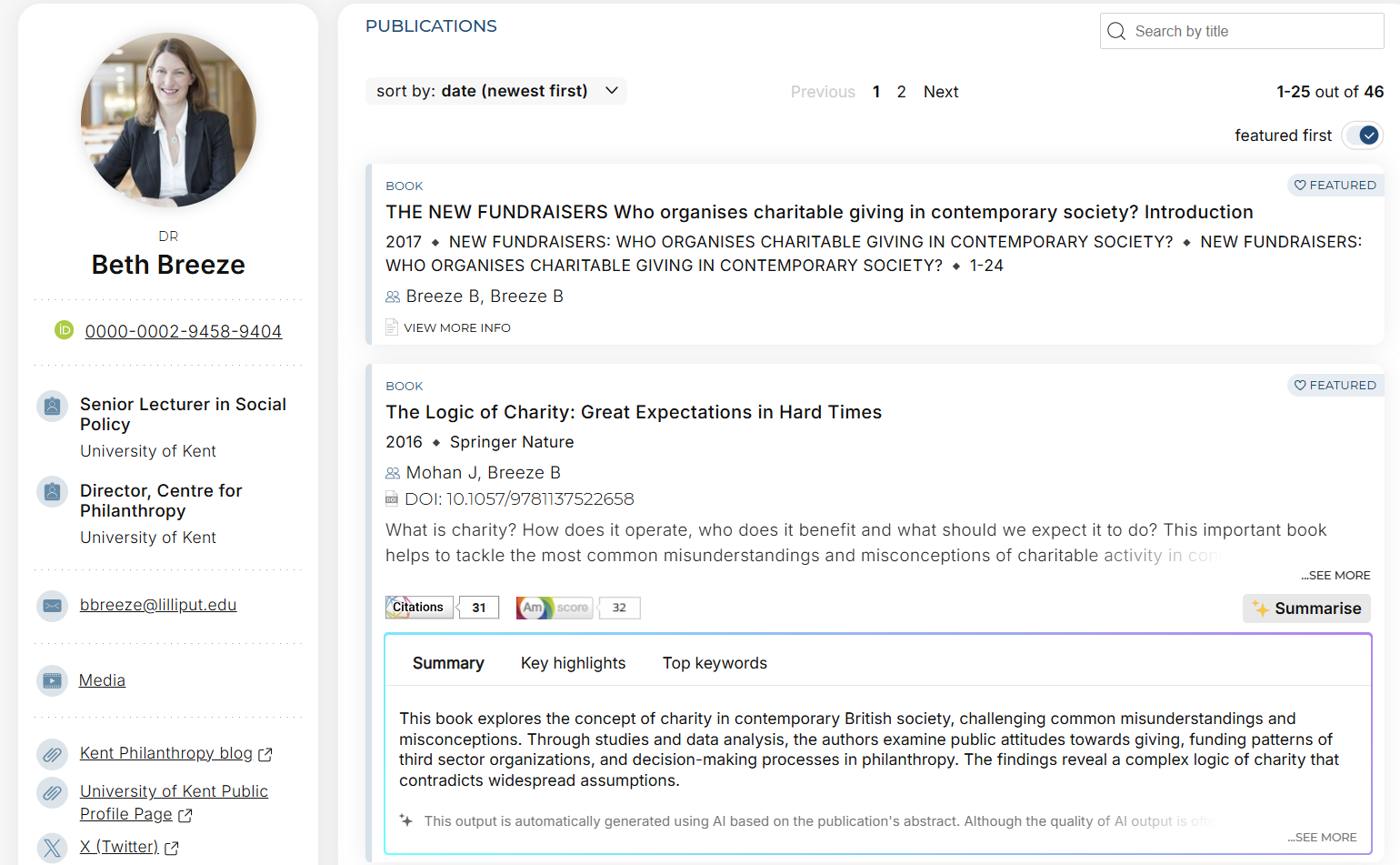
Task: Switch to the Top keywords tab
Action: 715,663
